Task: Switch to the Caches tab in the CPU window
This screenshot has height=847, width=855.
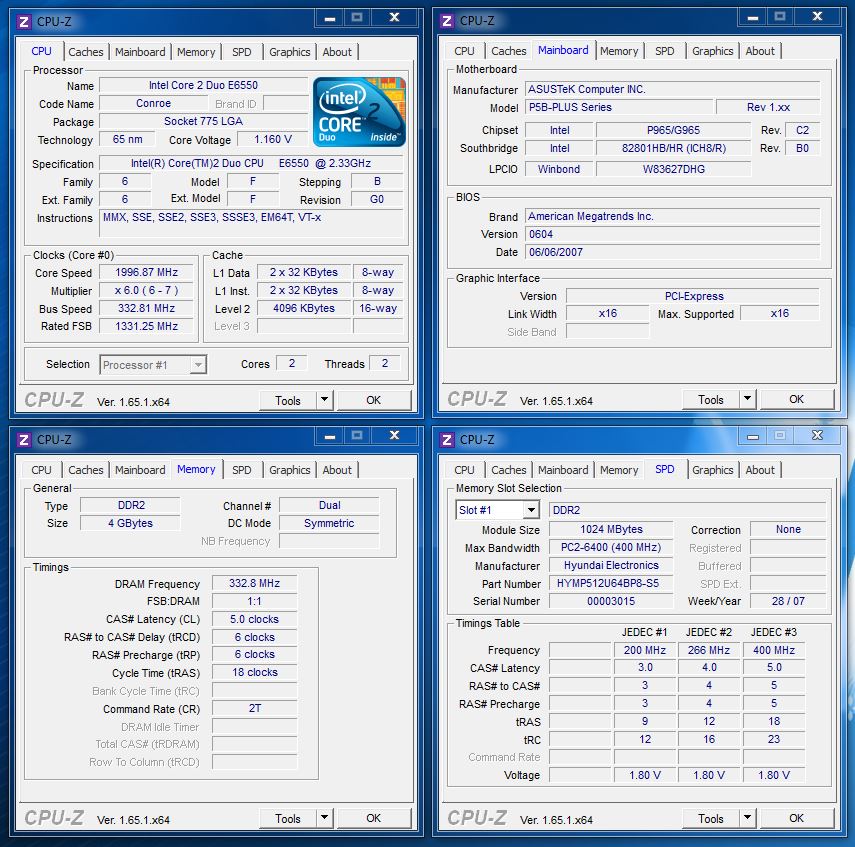Action: point(86,52)
